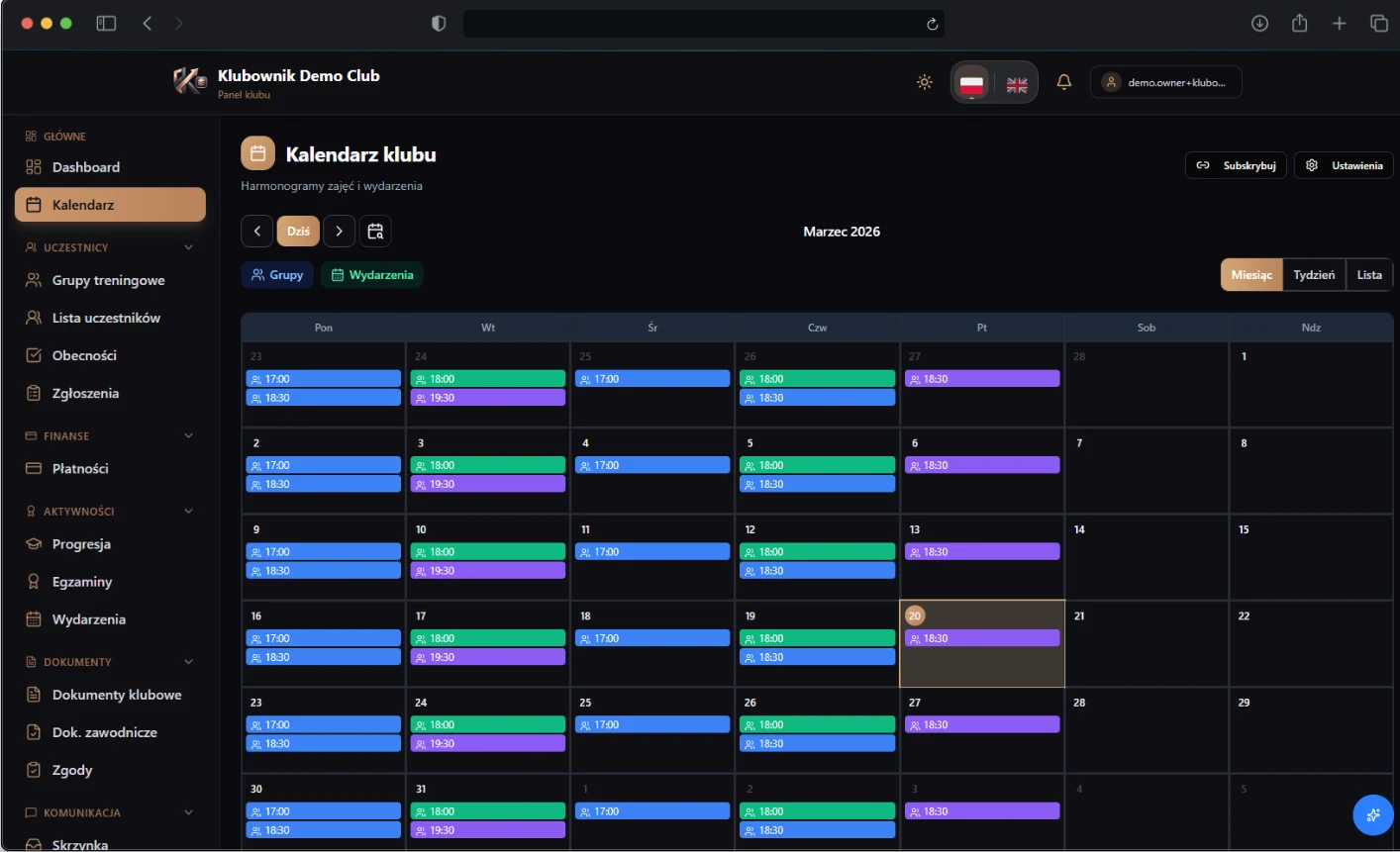This screenshot has height=852, width=1400.
Task: Go to next month arrow
Action: (339, 232)
